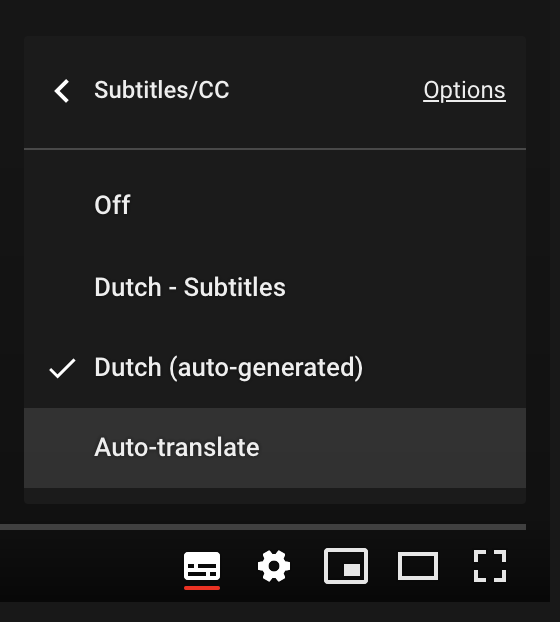Open the Auto-translate language list

click(x=275, y=448)
